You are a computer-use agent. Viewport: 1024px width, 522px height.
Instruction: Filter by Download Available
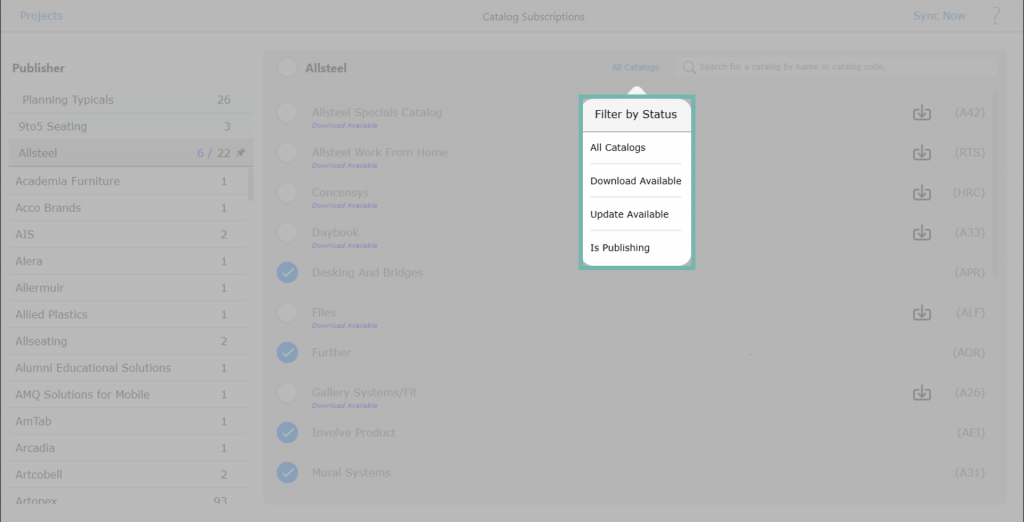click(x=635, y=181)
